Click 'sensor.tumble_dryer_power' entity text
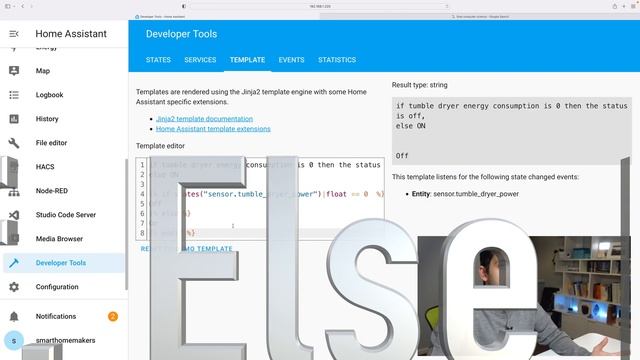Image resolution: width=640 pixels, height=360 pixels. [x=476, y=194]
